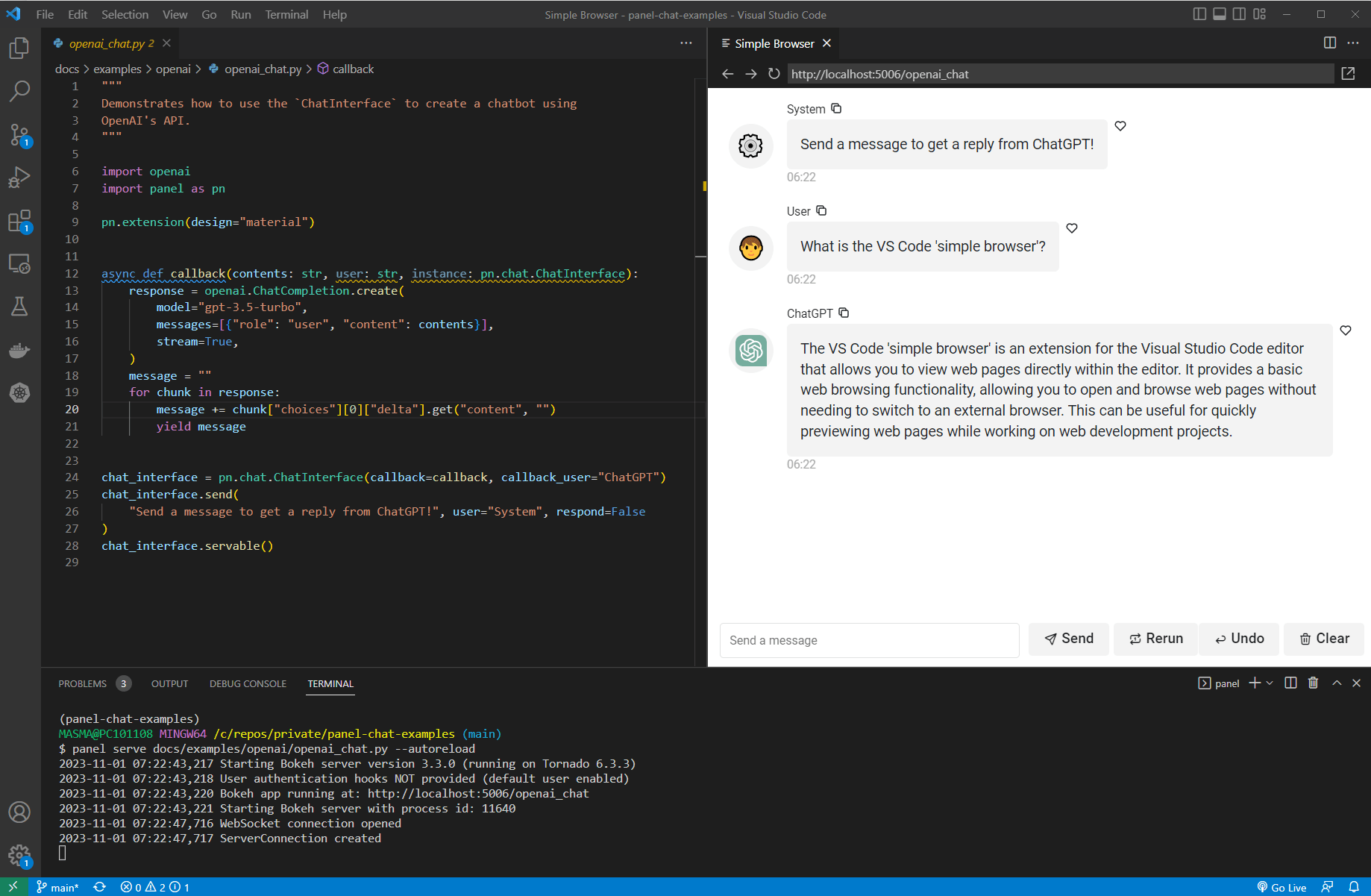1371x896 pixels.
Task: Open the Terminal menu
Action: 286,14
